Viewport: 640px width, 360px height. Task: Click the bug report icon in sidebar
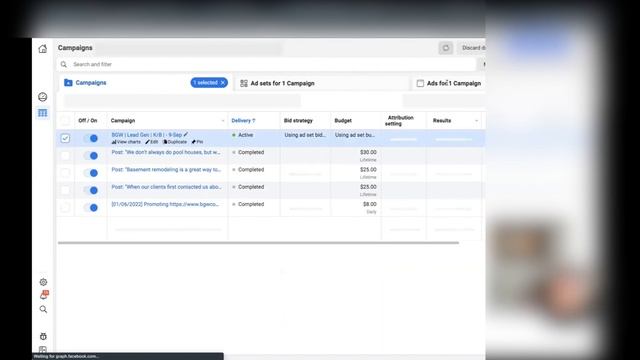(x=43, y=336)
